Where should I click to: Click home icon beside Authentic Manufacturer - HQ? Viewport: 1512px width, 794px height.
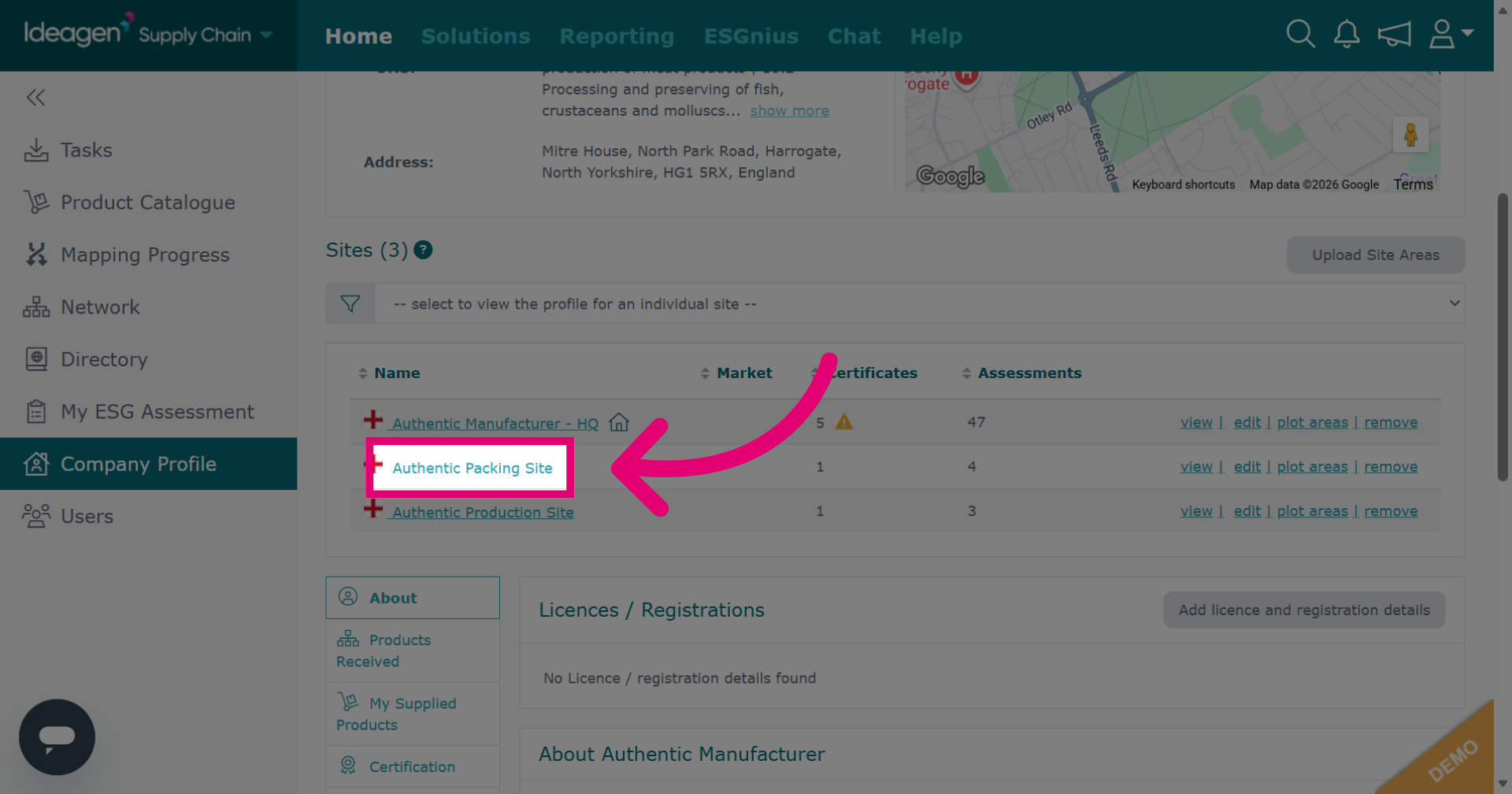click(x=619, y=422)
